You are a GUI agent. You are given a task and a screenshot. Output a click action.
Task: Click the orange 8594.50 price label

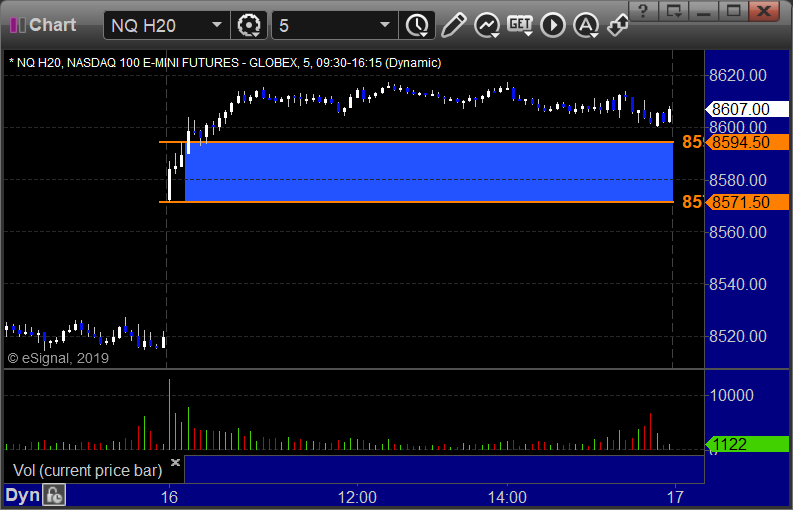(746, 142)
